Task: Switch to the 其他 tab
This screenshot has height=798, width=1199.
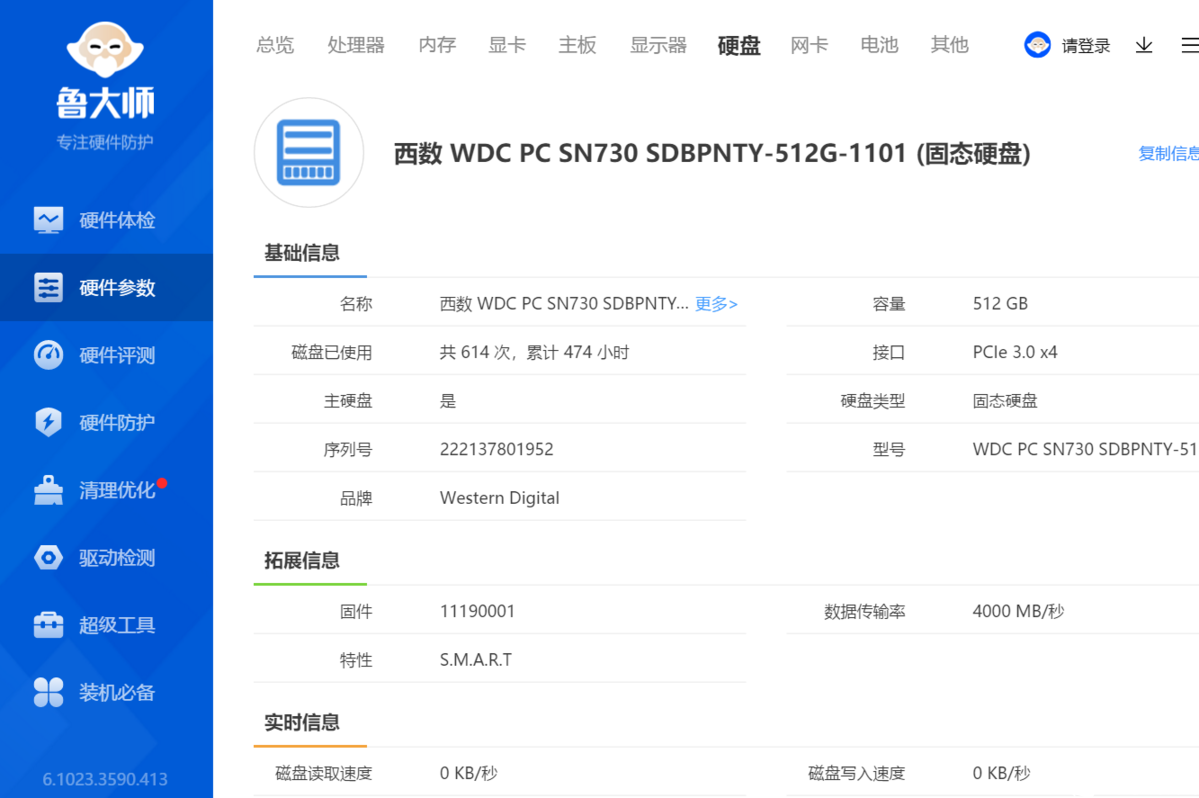Action: [x=950, y=45]
